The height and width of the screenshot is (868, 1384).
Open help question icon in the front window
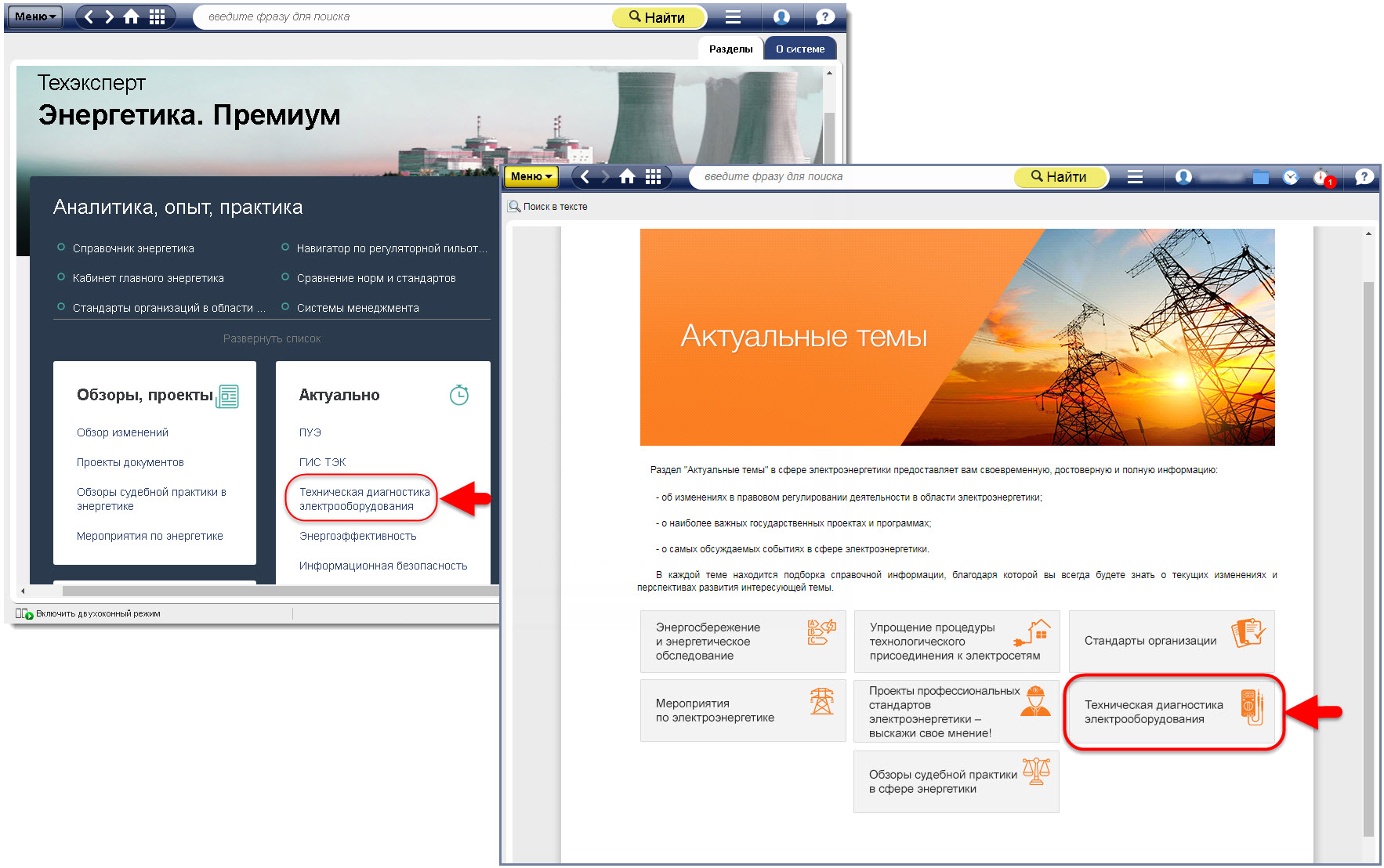coord(1364,176)
